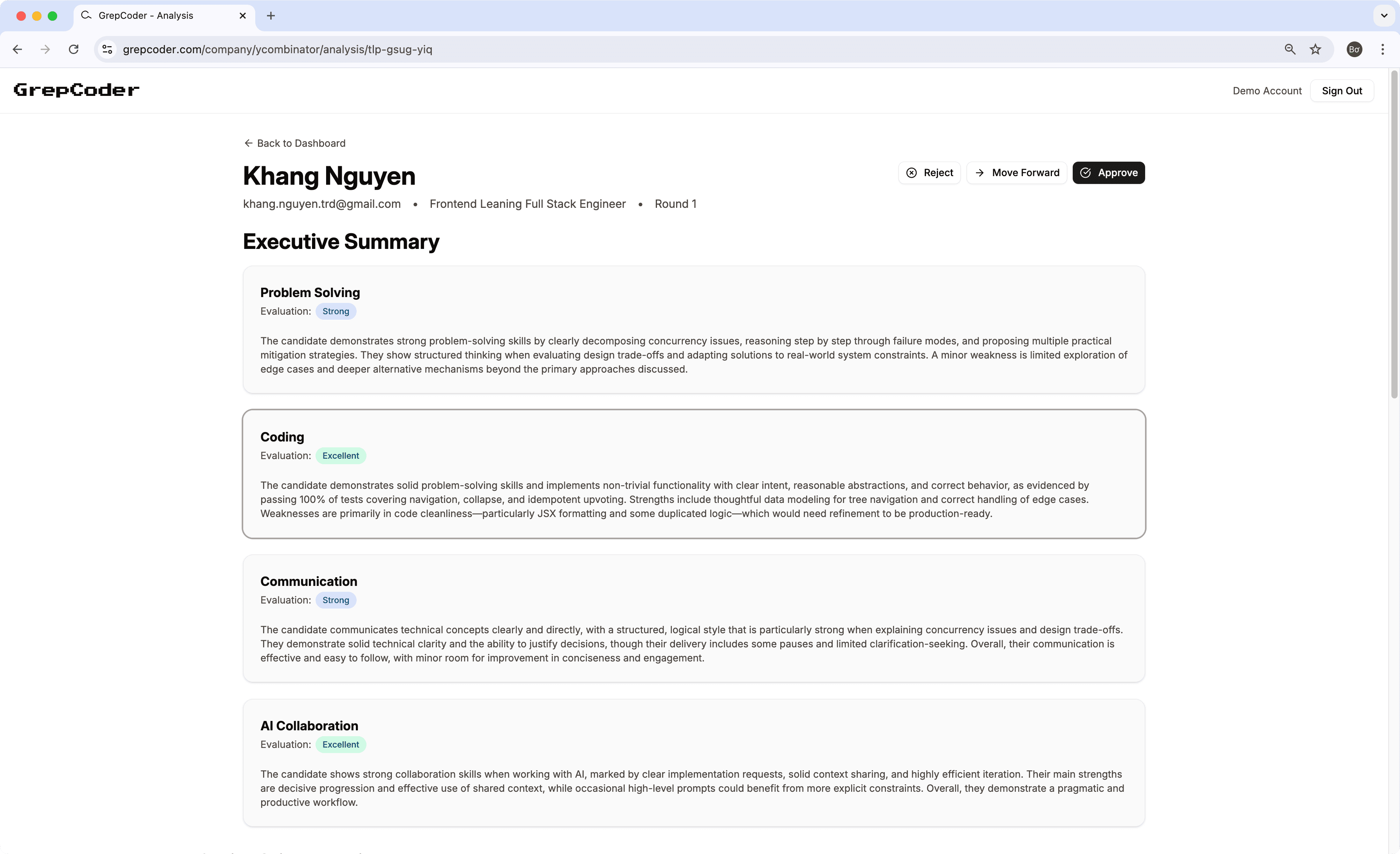This screenshot has height=854, width=1400.
Task: Click the back arrow next to Back to Dashboard
Action: (x=249, y=142)
